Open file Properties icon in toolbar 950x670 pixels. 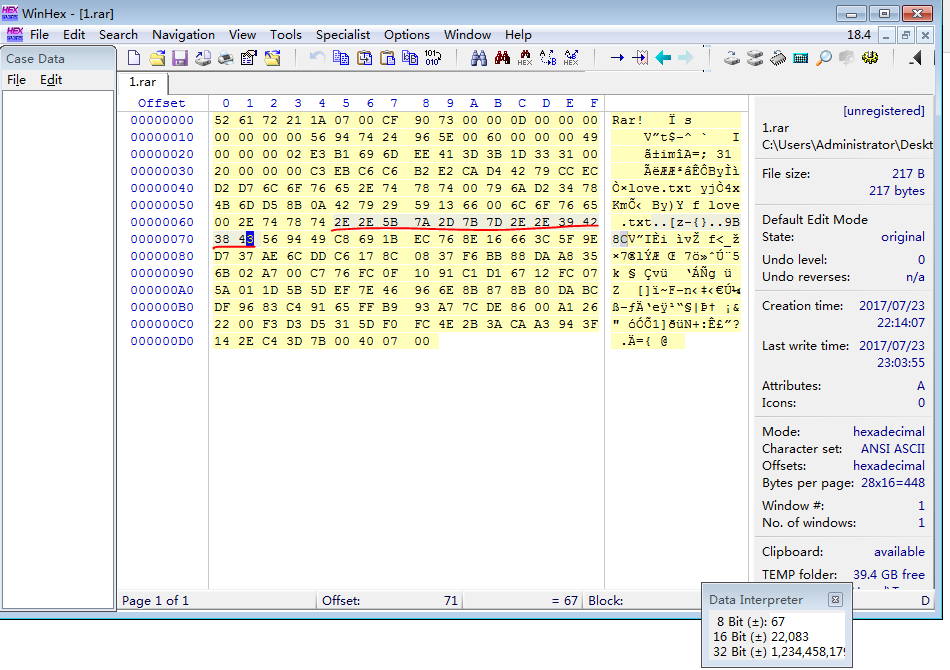(248, 58)
